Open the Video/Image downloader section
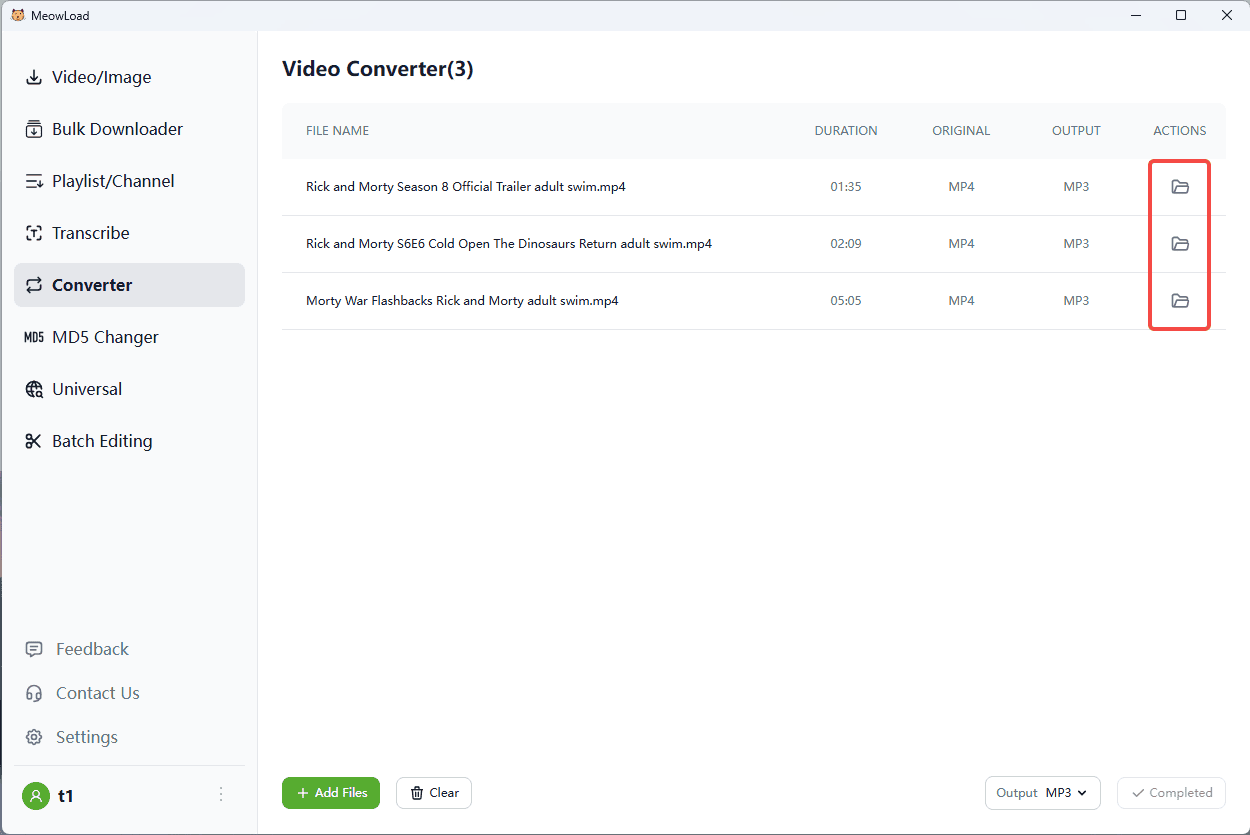1250x835 pixels. tap(101, 77)
